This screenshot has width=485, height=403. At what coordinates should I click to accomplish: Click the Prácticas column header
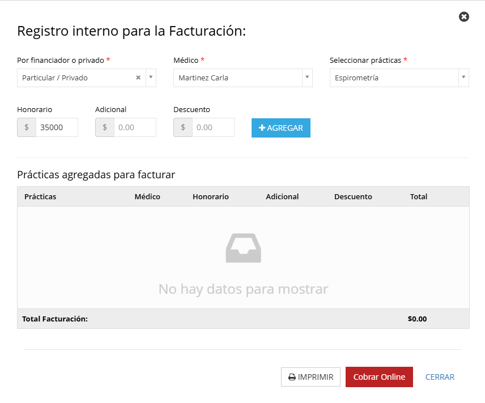pyautogui.click(x=40, y=197)
